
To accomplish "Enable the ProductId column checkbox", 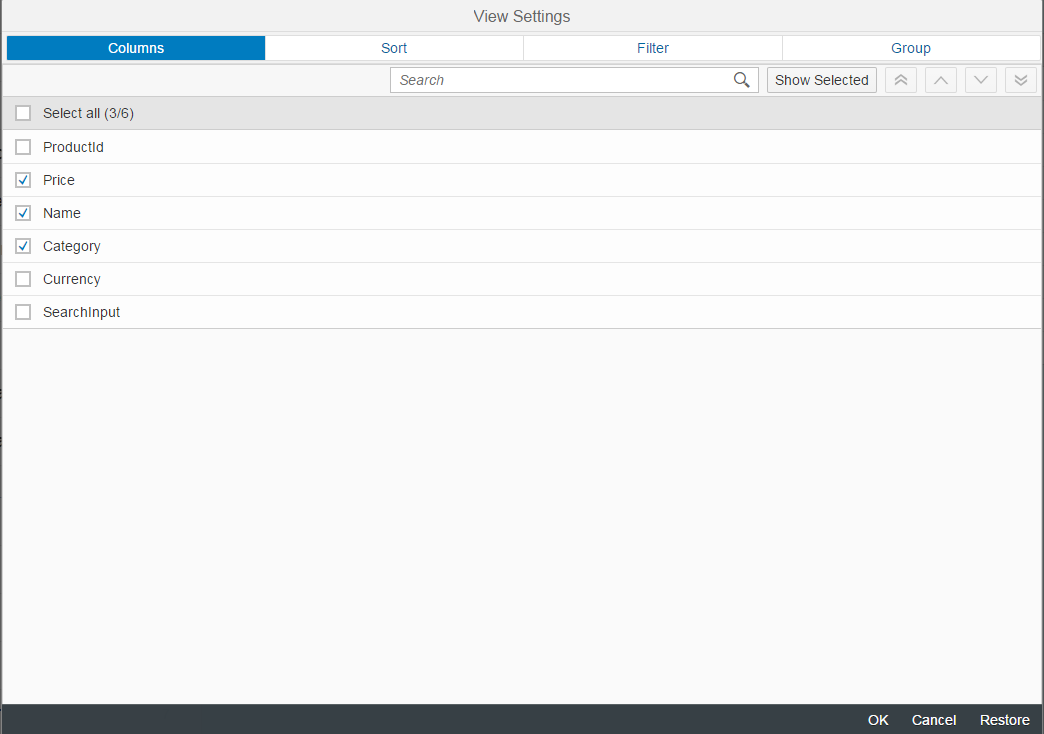I will click(23, 147).
